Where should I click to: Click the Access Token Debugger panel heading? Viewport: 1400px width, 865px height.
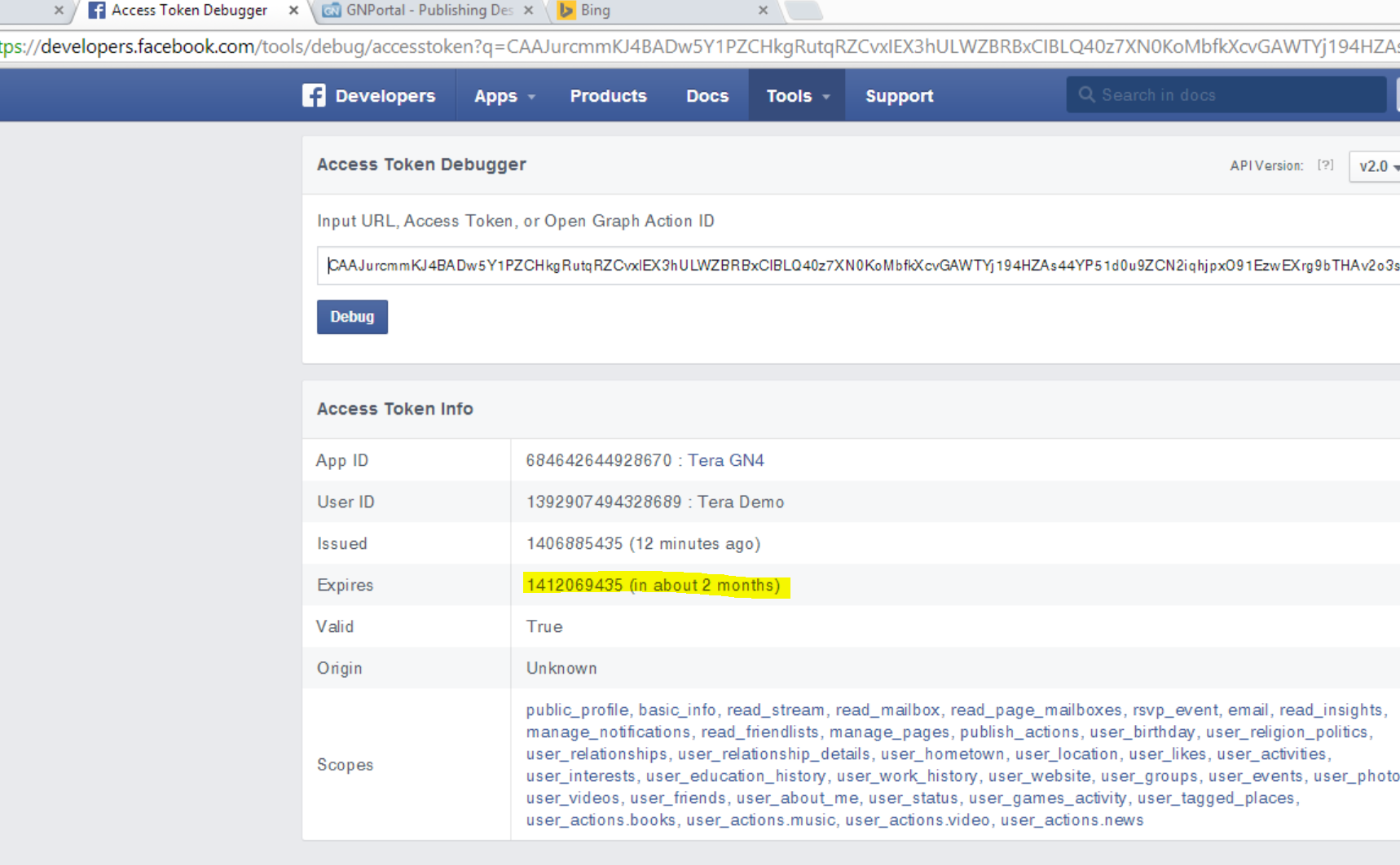(421, 165)
